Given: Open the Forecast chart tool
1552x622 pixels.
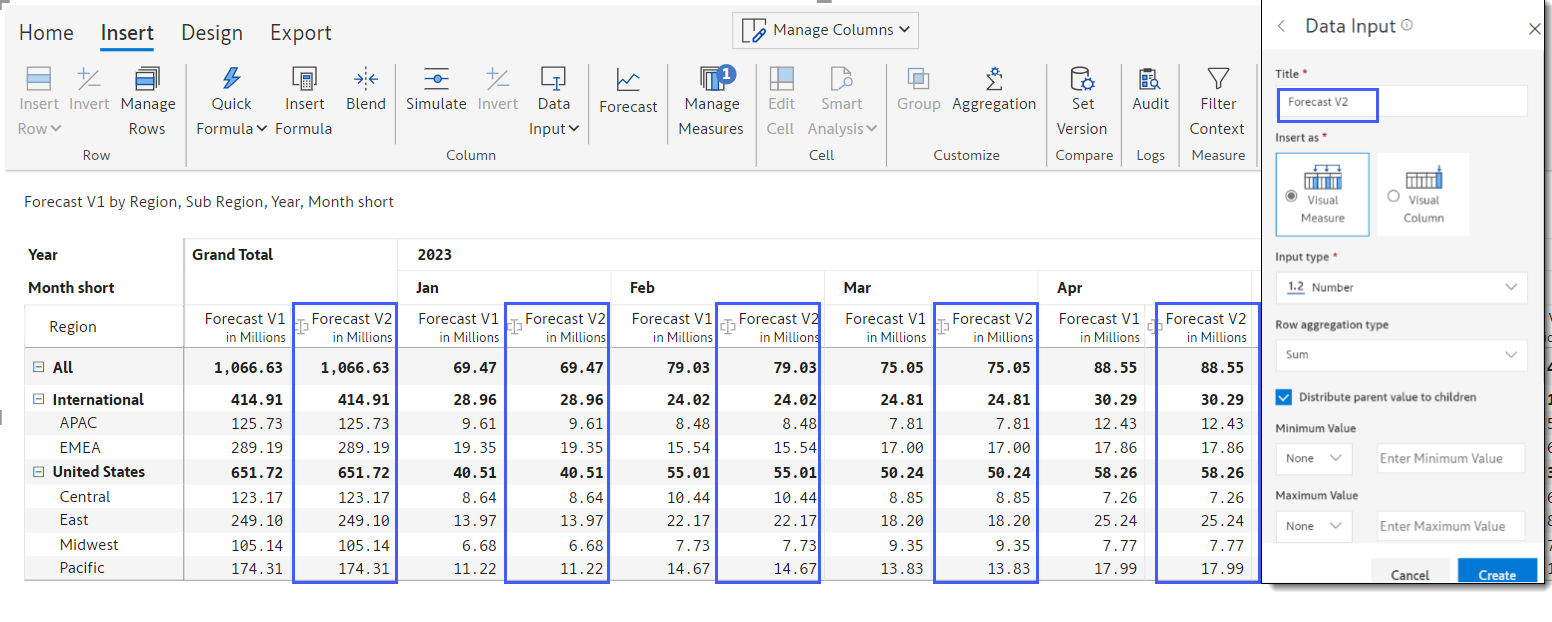Looking at the screenshot, I should pyautogui.click(x=628, y=81).
